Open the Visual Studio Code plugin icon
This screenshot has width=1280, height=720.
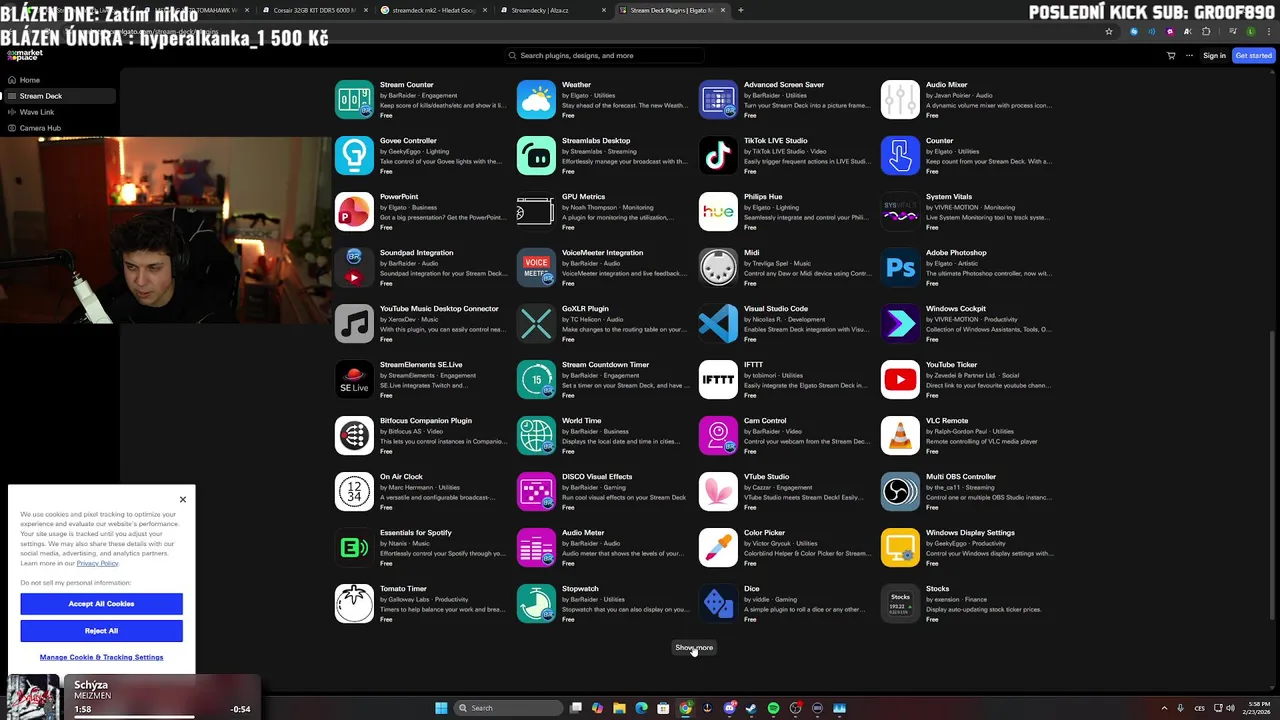[718, 323]
